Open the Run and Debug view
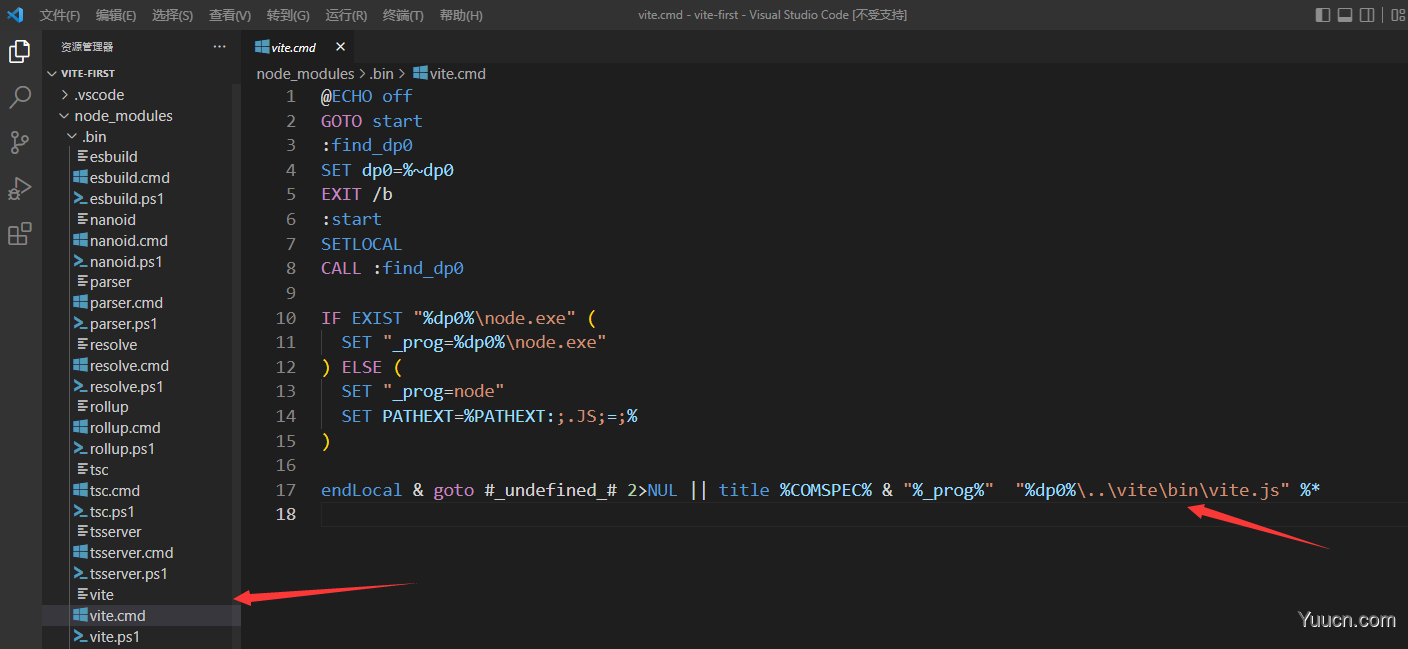This screenshot has width=1408, height=649. (x=19, y=188)
